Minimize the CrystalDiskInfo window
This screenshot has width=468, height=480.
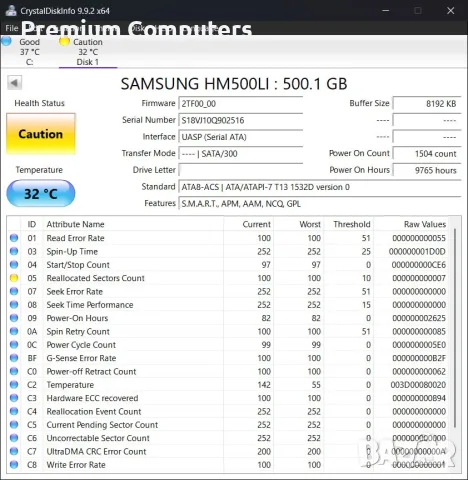386,11
